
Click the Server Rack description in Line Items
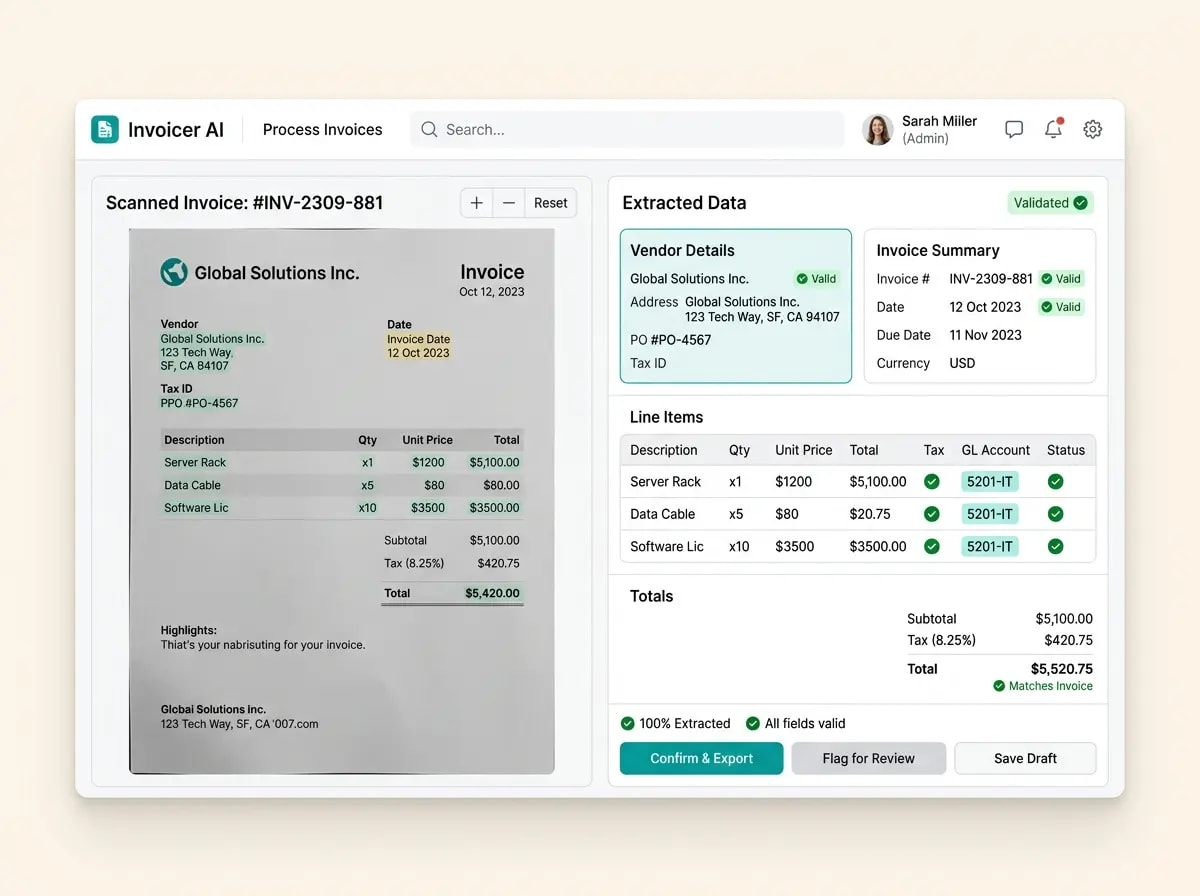point(666,482)
